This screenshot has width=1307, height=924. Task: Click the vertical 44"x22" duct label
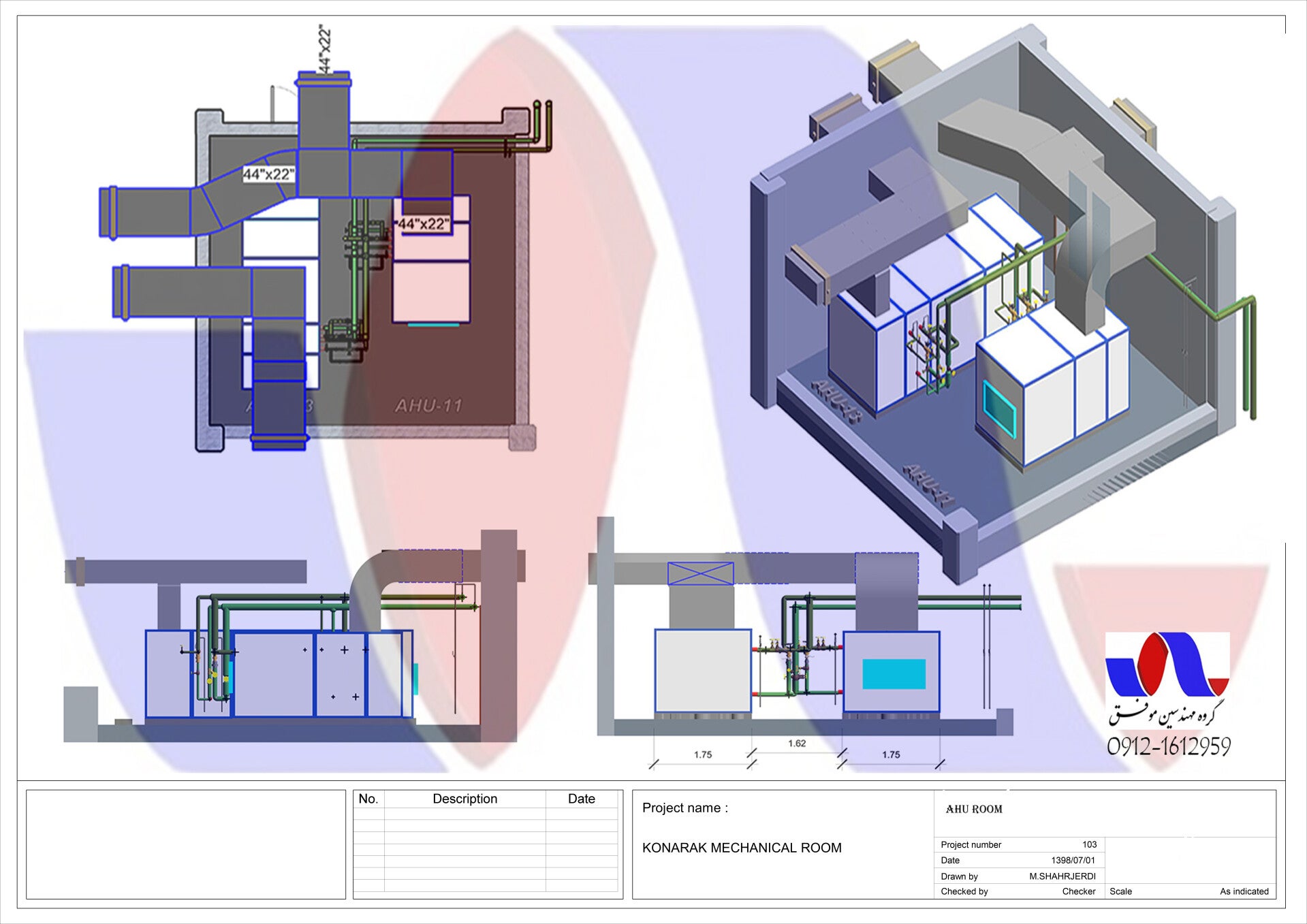(325, 49)
